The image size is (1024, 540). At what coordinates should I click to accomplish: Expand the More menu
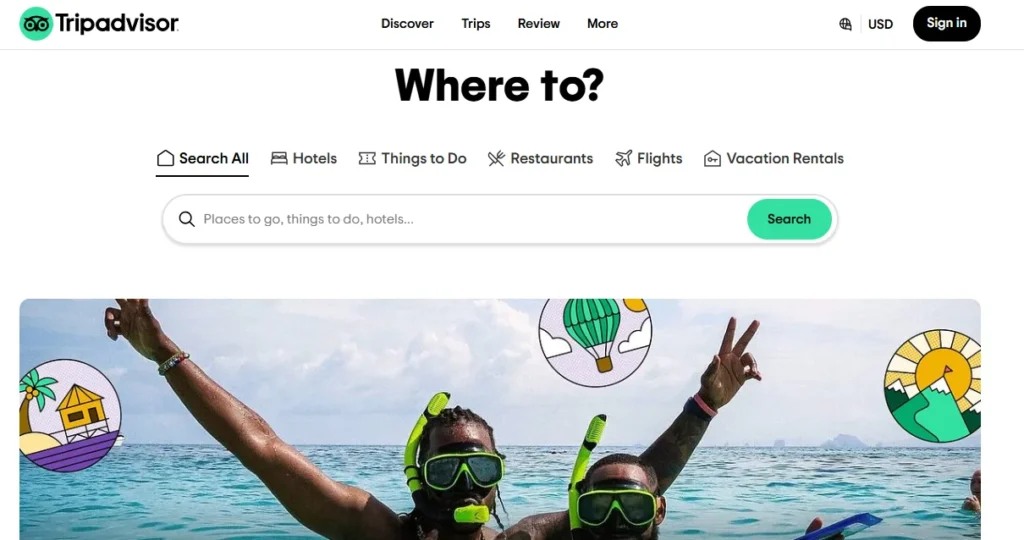pos(602,24)
